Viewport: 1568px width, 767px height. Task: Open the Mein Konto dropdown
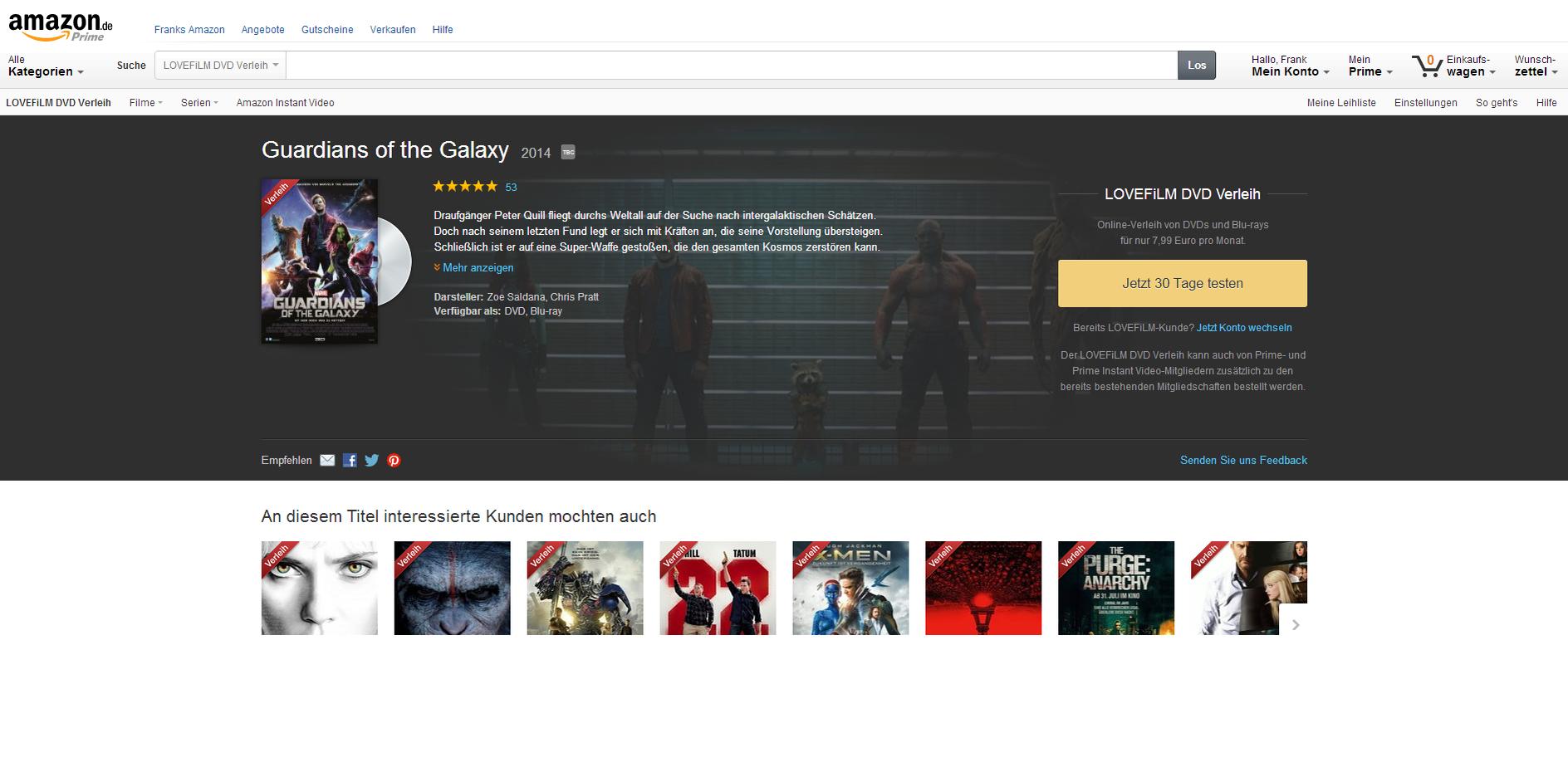(x=1291, y=66)
